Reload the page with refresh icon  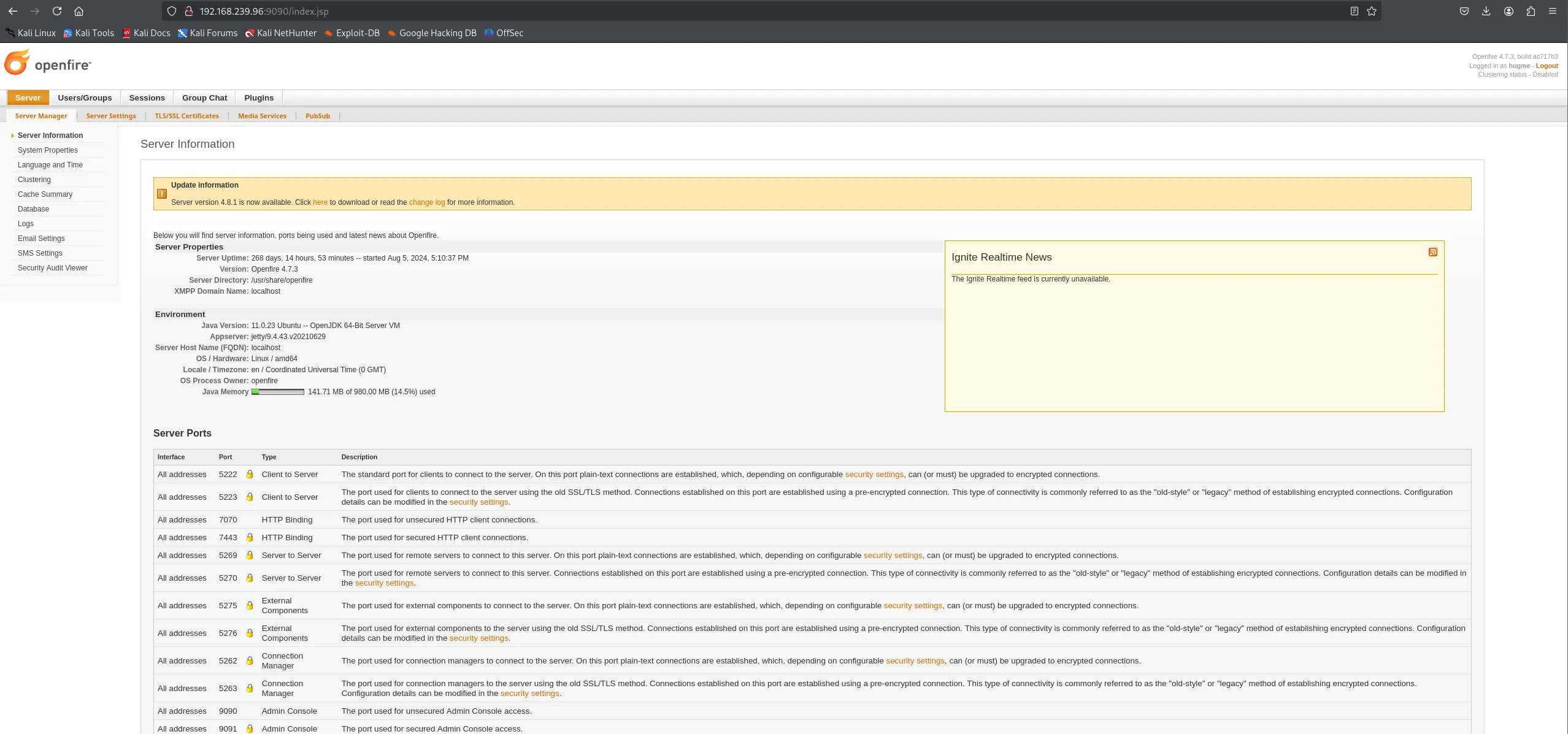(x=57, y=11)
